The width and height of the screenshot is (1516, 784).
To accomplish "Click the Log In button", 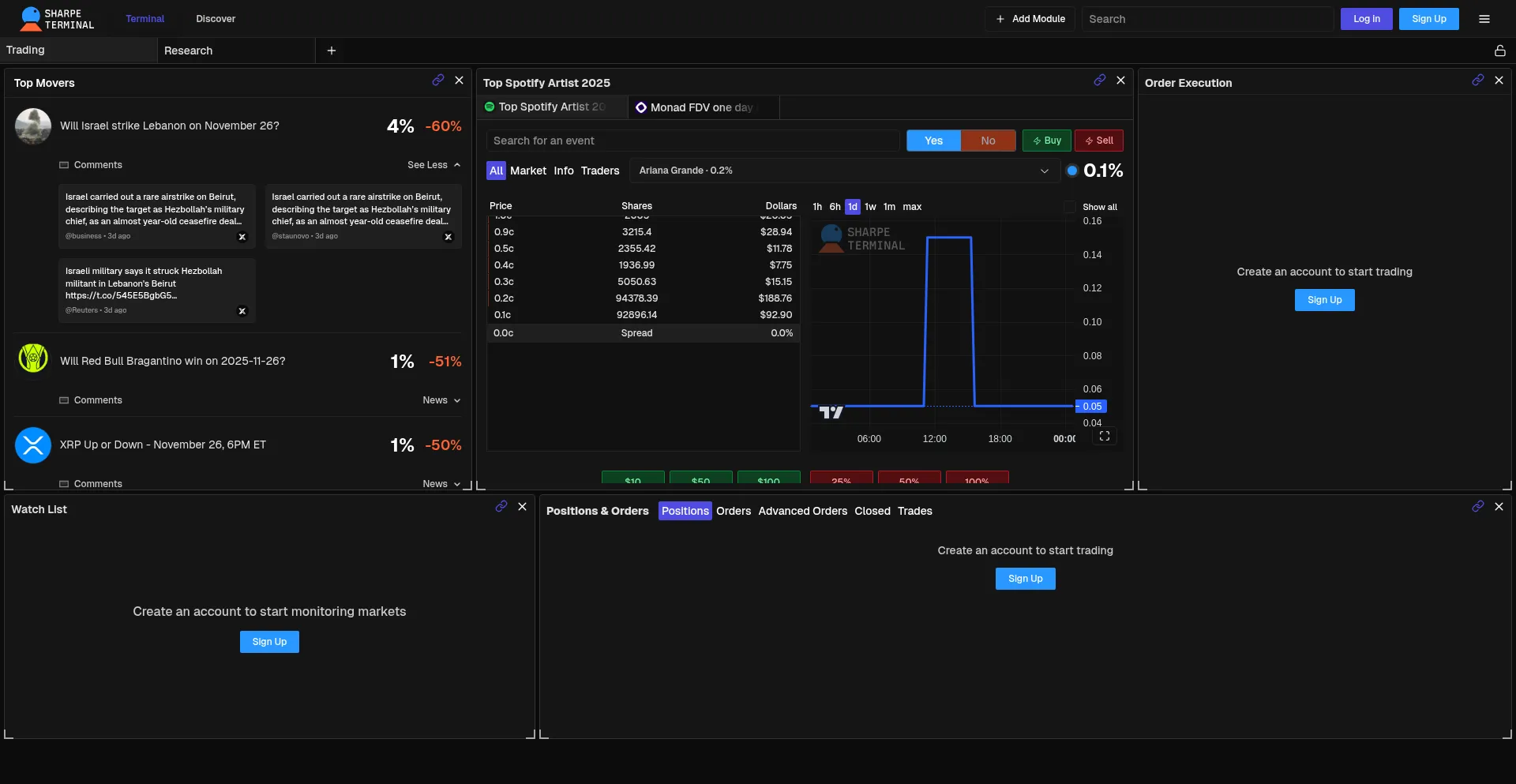I will click(x=1366, y=19).
